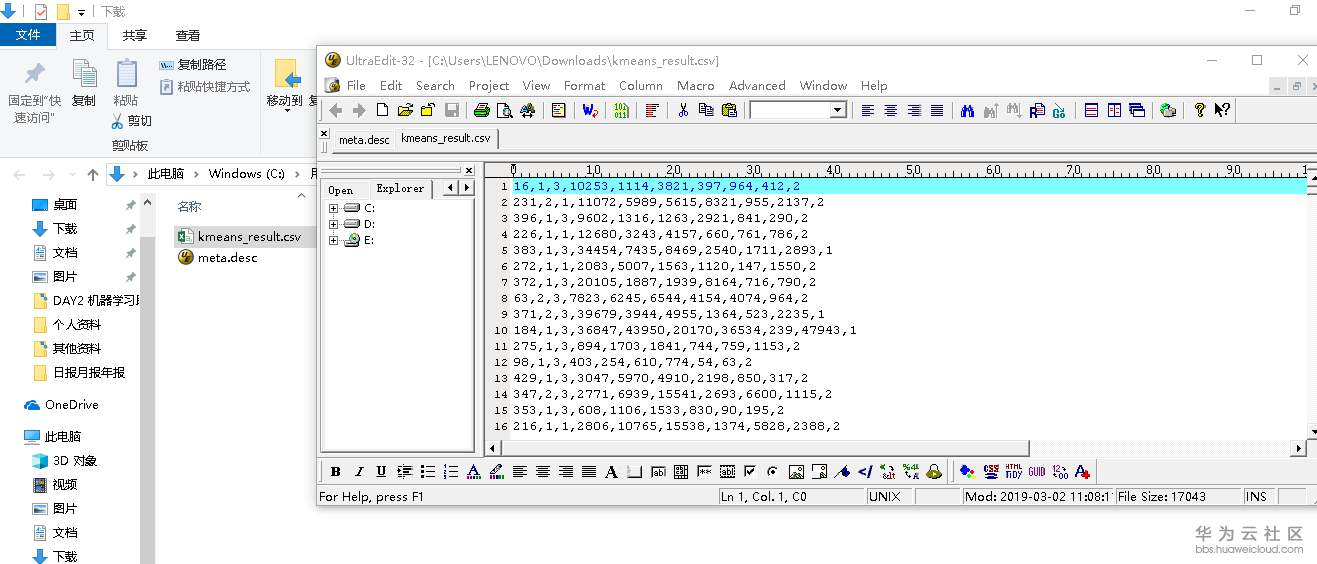Open the File menu in UltraEdit

tap(356, 86)
